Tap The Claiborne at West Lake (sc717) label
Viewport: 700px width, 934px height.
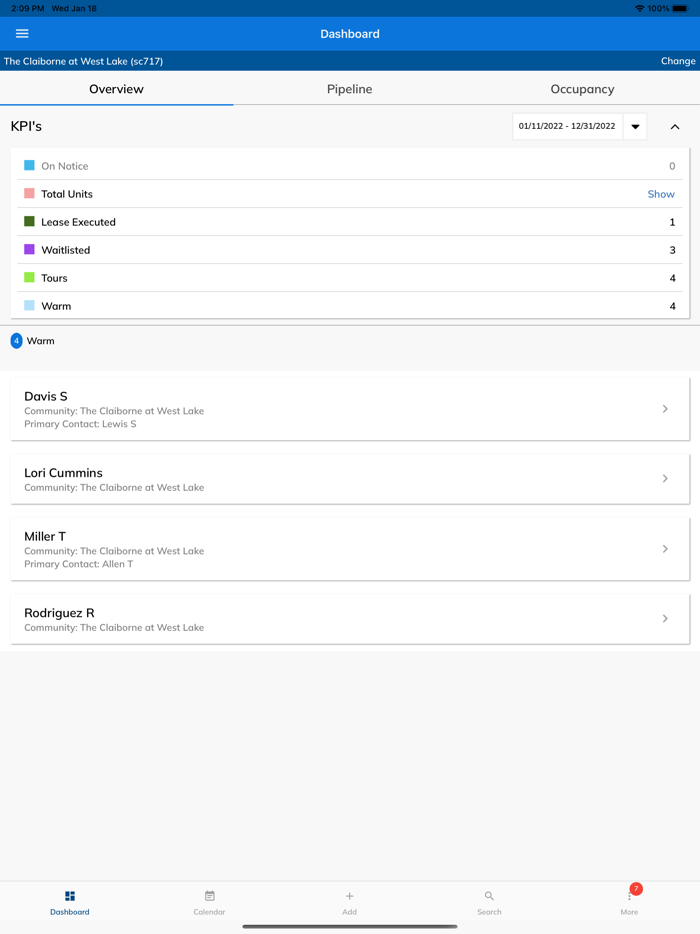click(x=83, y=61)
